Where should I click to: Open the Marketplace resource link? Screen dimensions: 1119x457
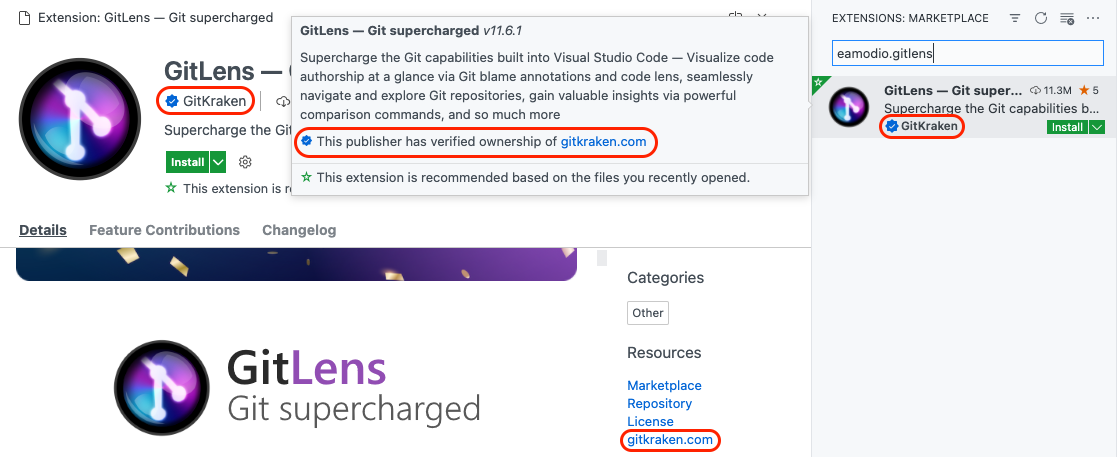point(664,386)
